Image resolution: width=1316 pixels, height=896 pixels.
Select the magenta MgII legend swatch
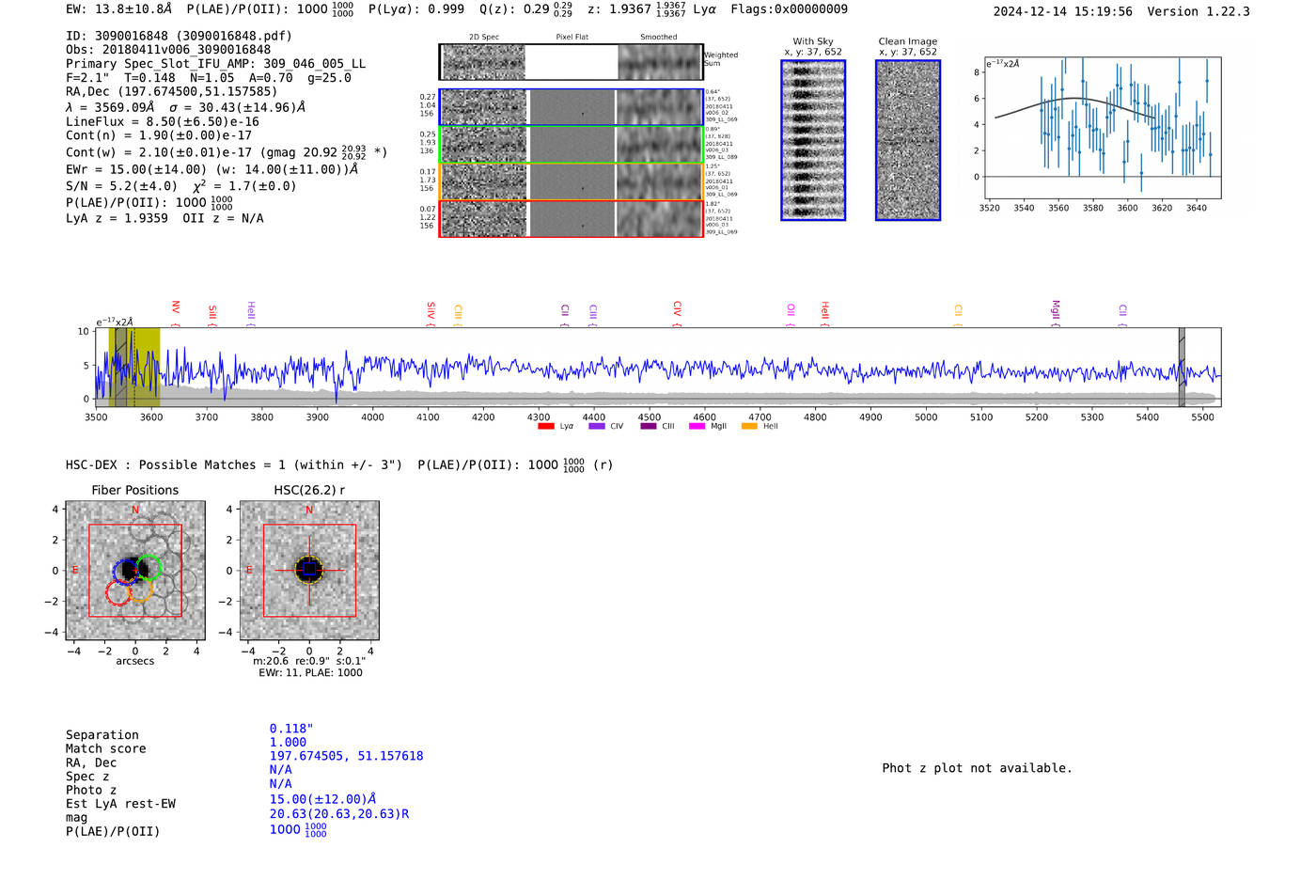pos(697,427)
